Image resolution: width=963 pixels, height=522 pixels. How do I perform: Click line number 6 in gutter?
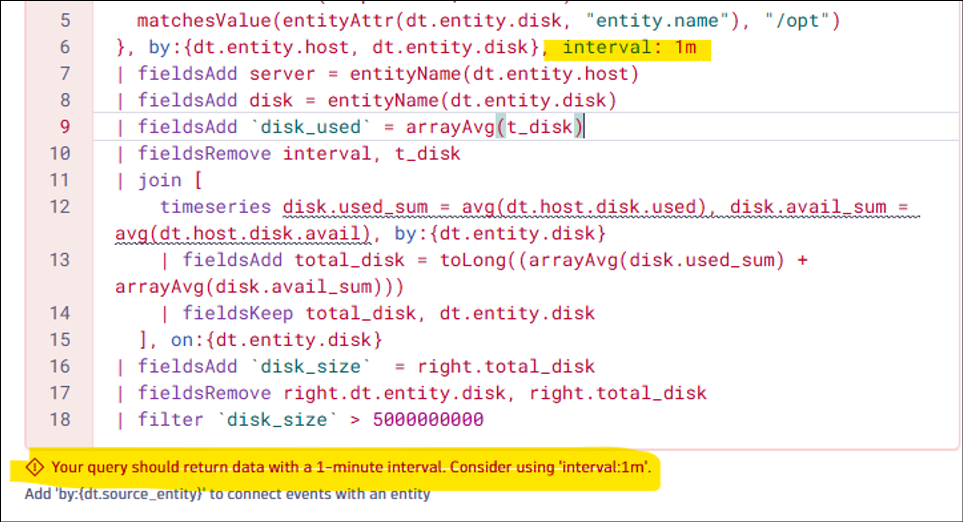65,47
